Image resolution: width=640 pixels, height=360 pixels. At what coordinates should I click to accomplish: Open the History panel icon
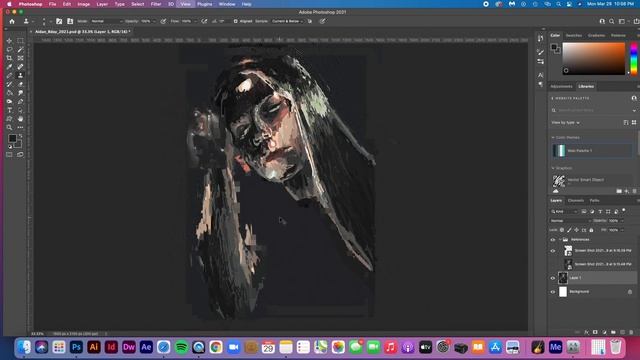pos(540,38)
